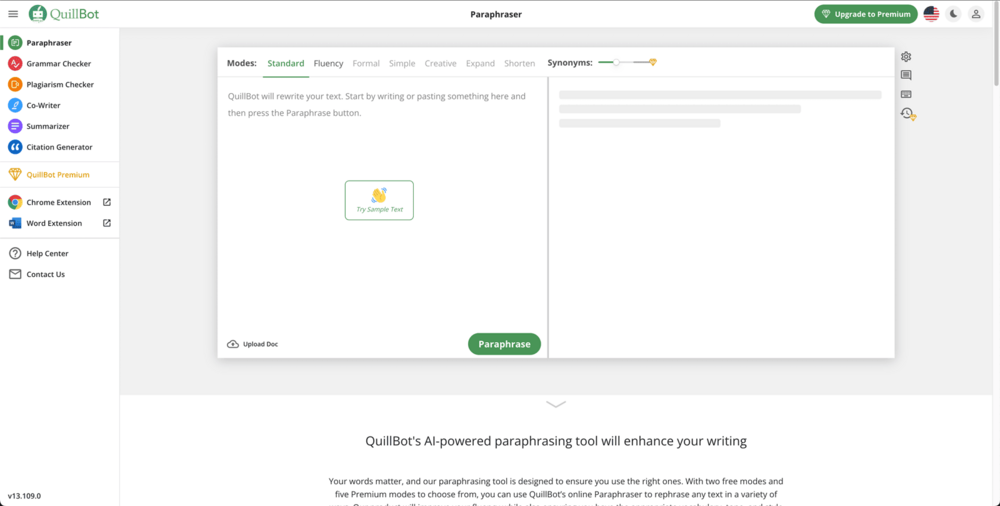
Task: Select the Formal mode tab
Action: coord(366,63)
